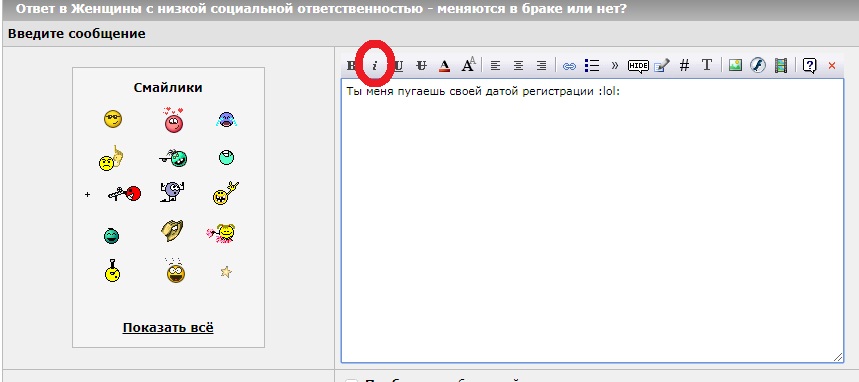Open all smileys via Показать всё
Image resolution: width=859 pixels, height=382 pixels.
[168, 328]
